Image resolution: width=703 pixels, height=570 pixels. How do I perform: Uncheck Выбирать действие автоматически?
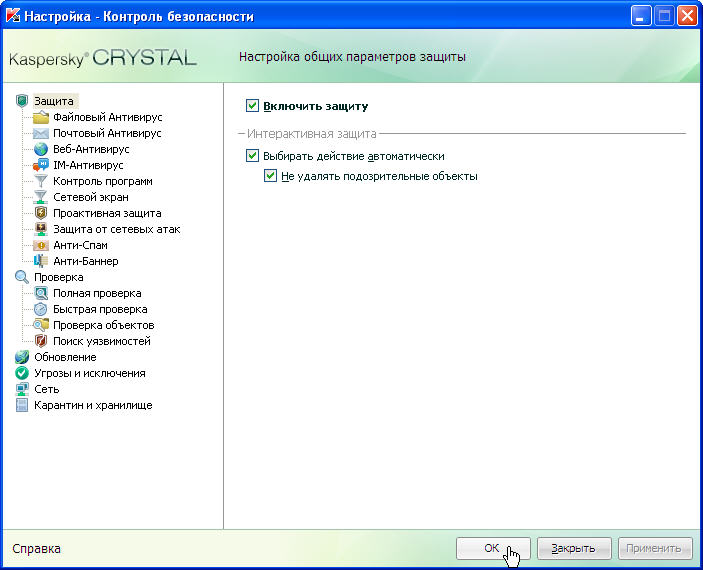coord(252,156)
